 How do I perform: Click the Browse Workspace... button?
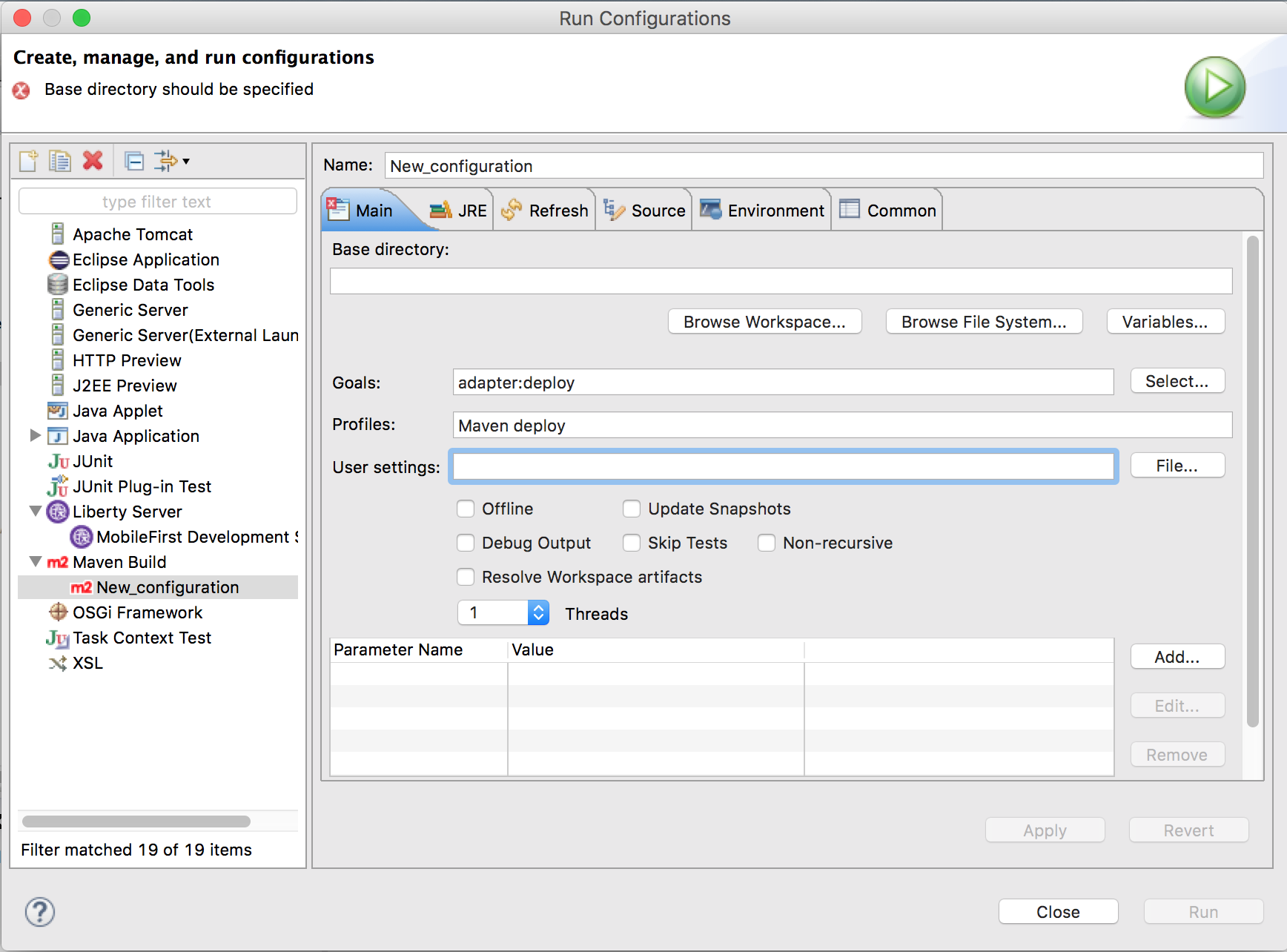[764, 322]
